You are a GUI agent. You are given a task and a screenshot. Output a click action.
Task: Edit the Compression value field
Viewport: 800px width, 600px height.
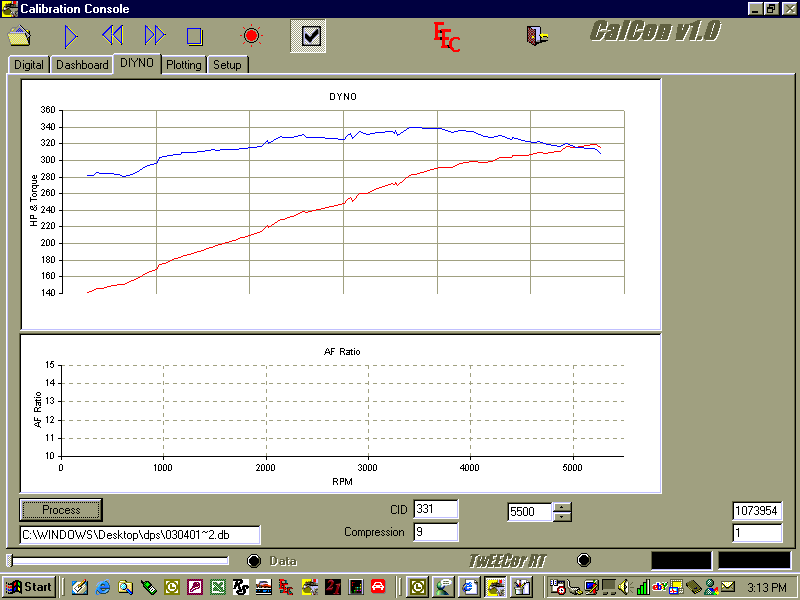pos(435,532)
